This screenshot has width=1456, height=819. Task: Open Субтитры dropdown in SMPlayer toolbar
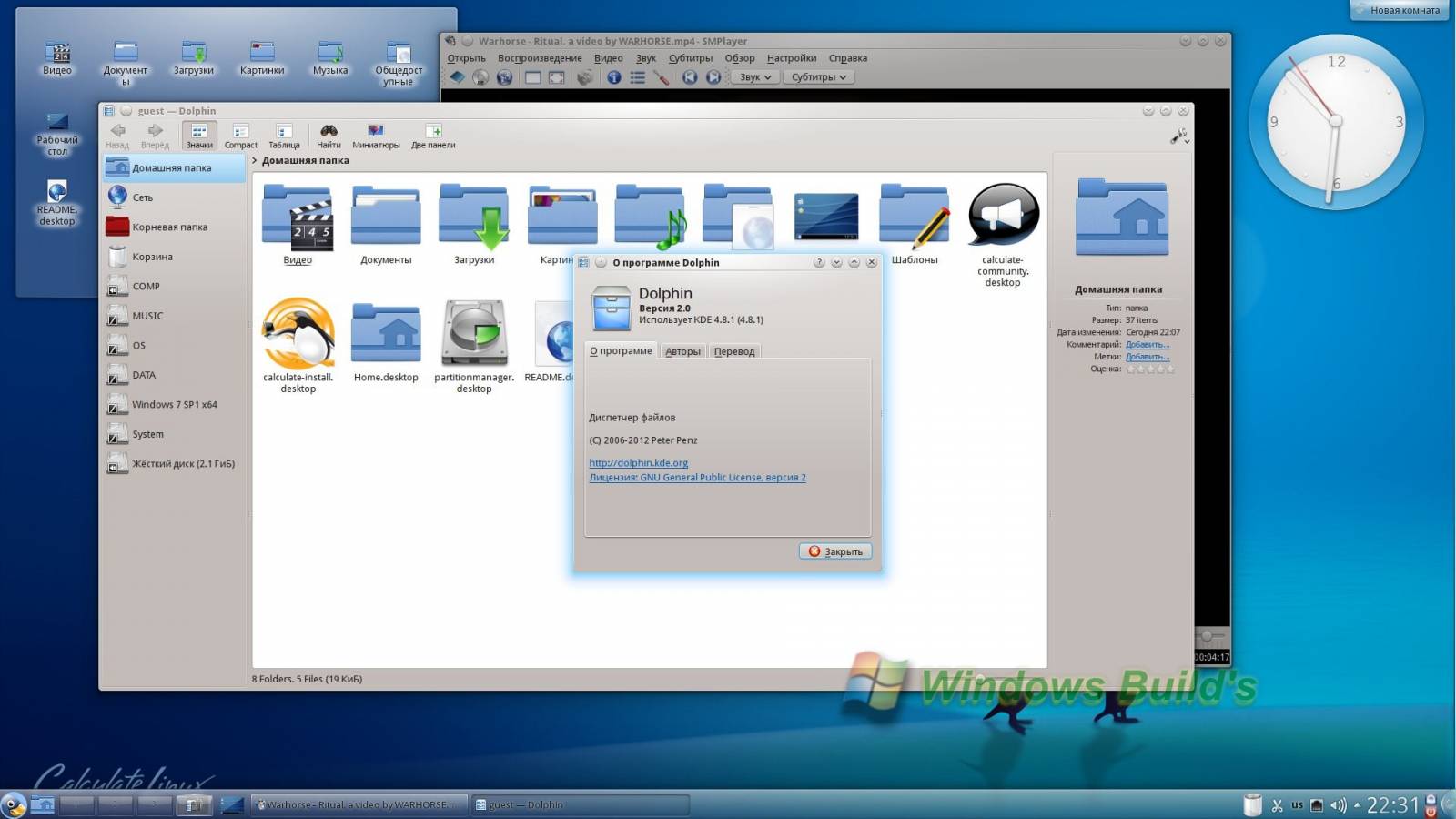tap(818, 77)
